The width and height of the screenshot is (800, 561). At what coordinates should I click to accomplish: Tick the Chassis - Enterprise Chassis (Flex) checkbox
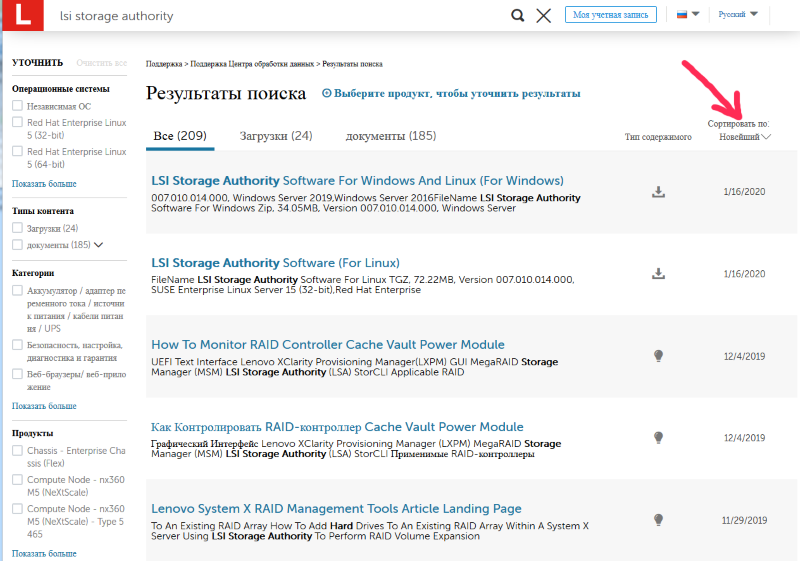point(17,450)
